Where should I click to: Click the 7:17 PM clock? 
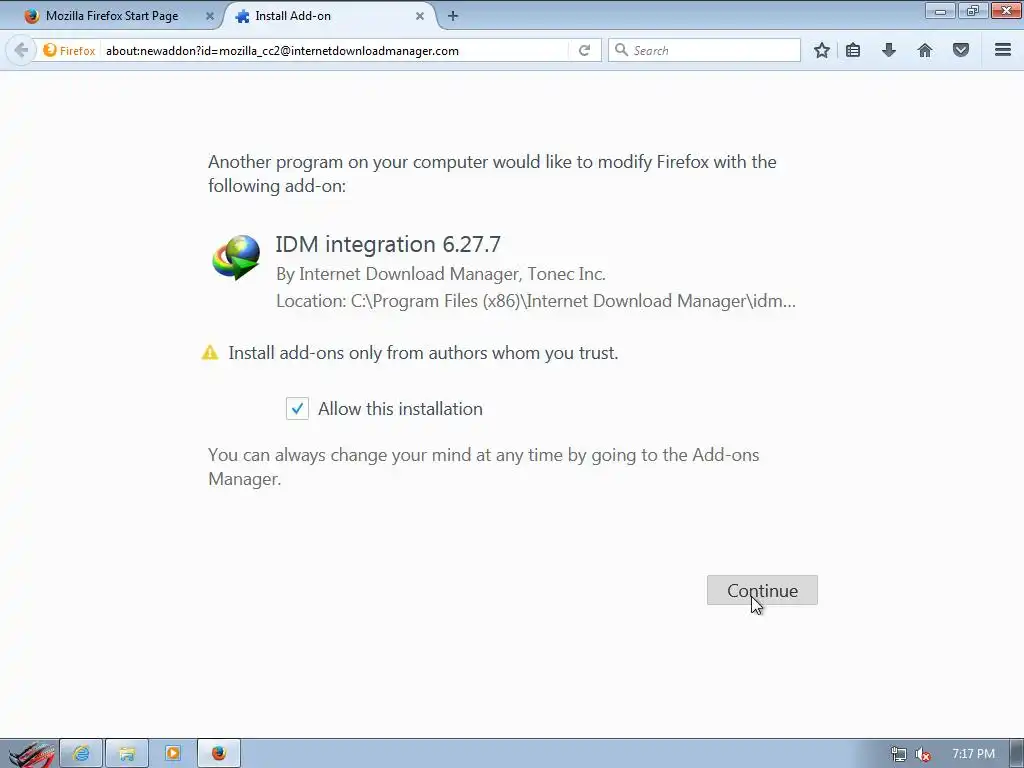[973, 754]
